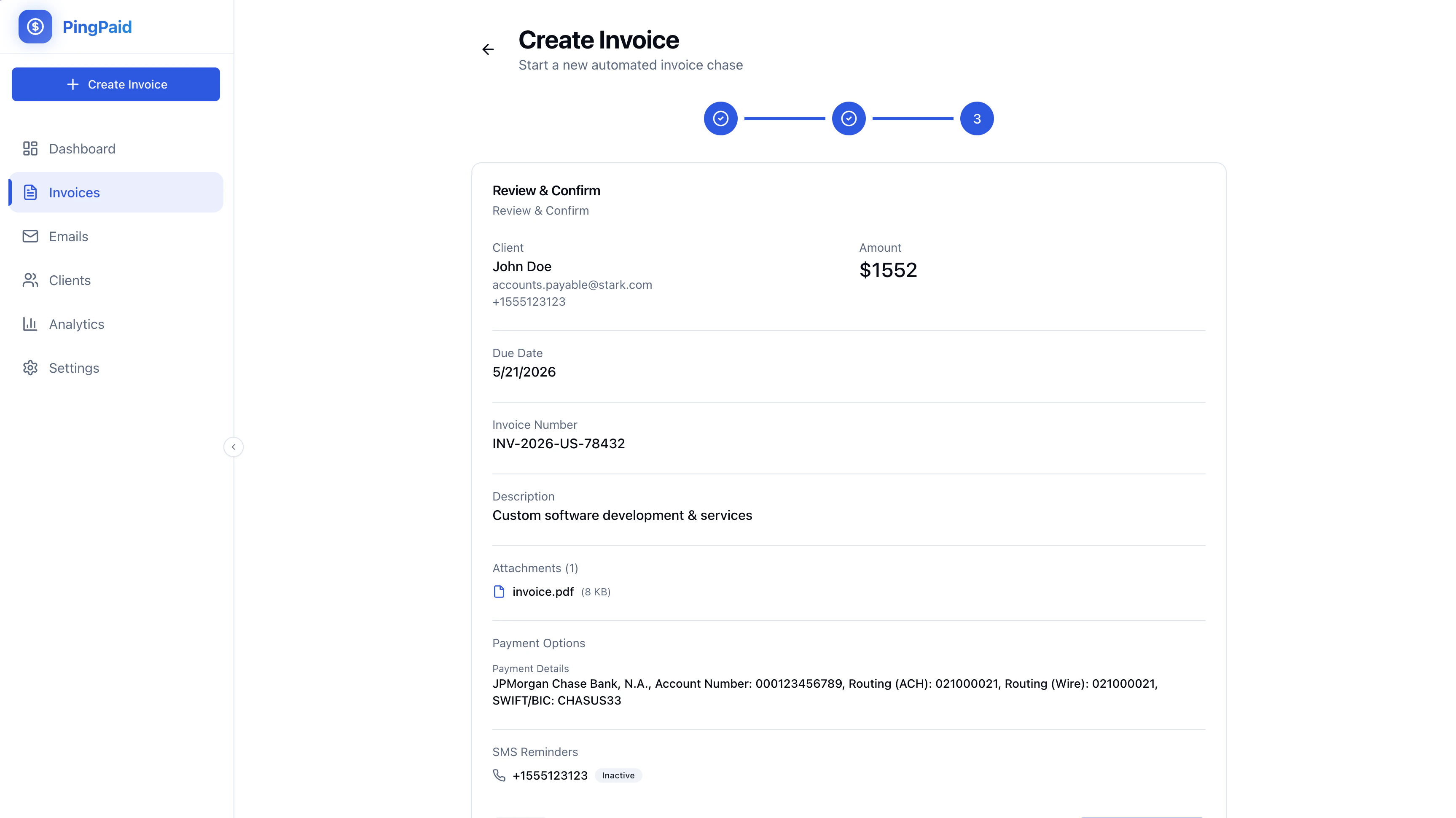This screenshot has width=1456, height=818.
Task: Click the Inactive SMS status badge
Action: 618,775
